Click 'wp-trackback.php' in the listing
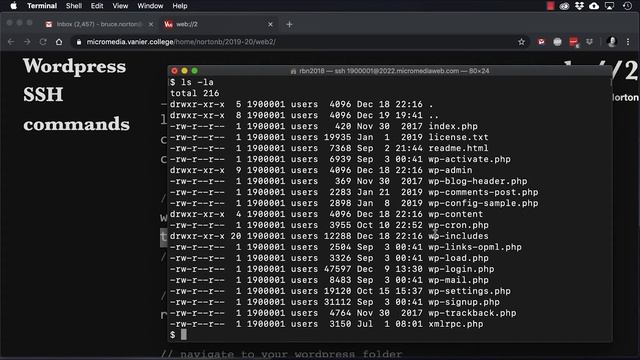640x360 pixels. [472, 313]
